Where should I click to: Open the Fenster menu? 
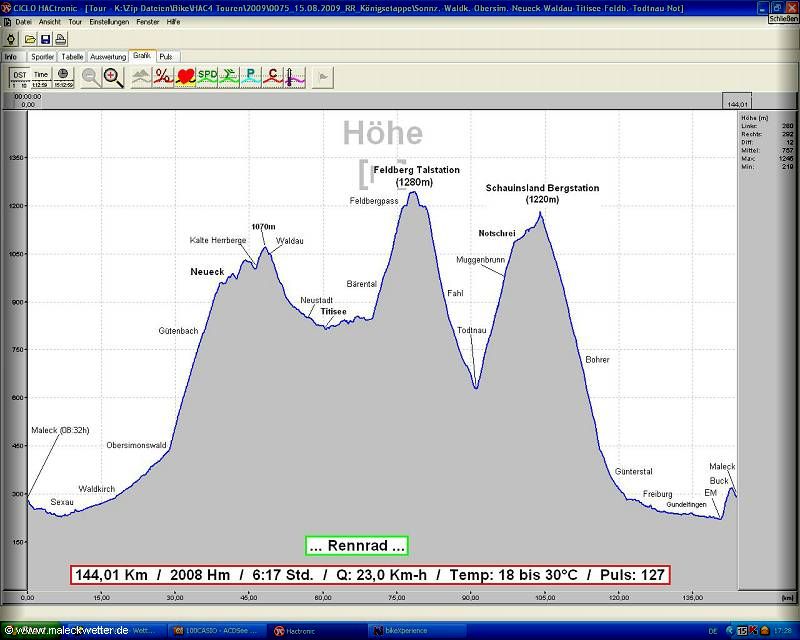point(148,21)
